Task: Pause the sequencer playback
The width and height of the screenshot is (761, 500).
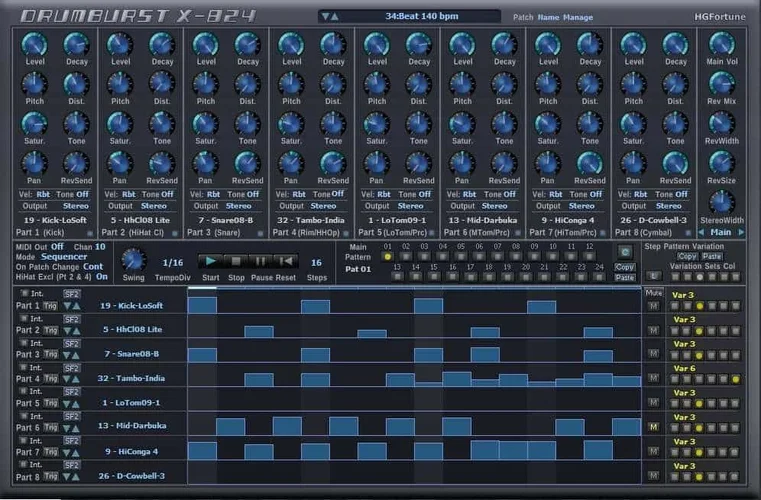Action: [260, 261]
